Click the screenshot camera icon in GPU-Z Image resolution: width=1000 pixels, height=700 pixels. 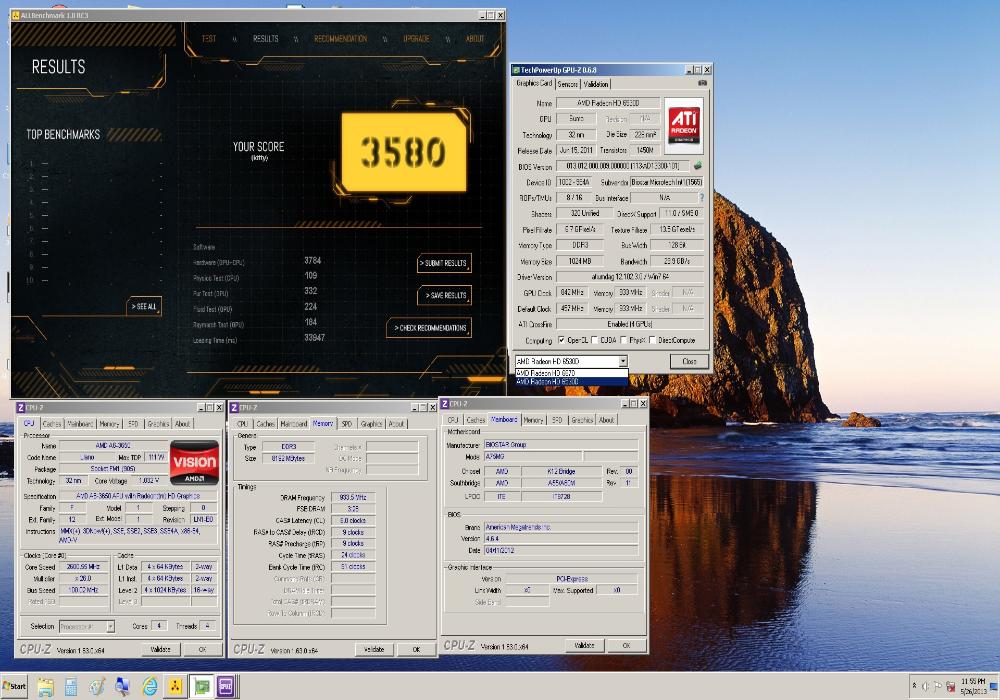click(x=702, y=83)
